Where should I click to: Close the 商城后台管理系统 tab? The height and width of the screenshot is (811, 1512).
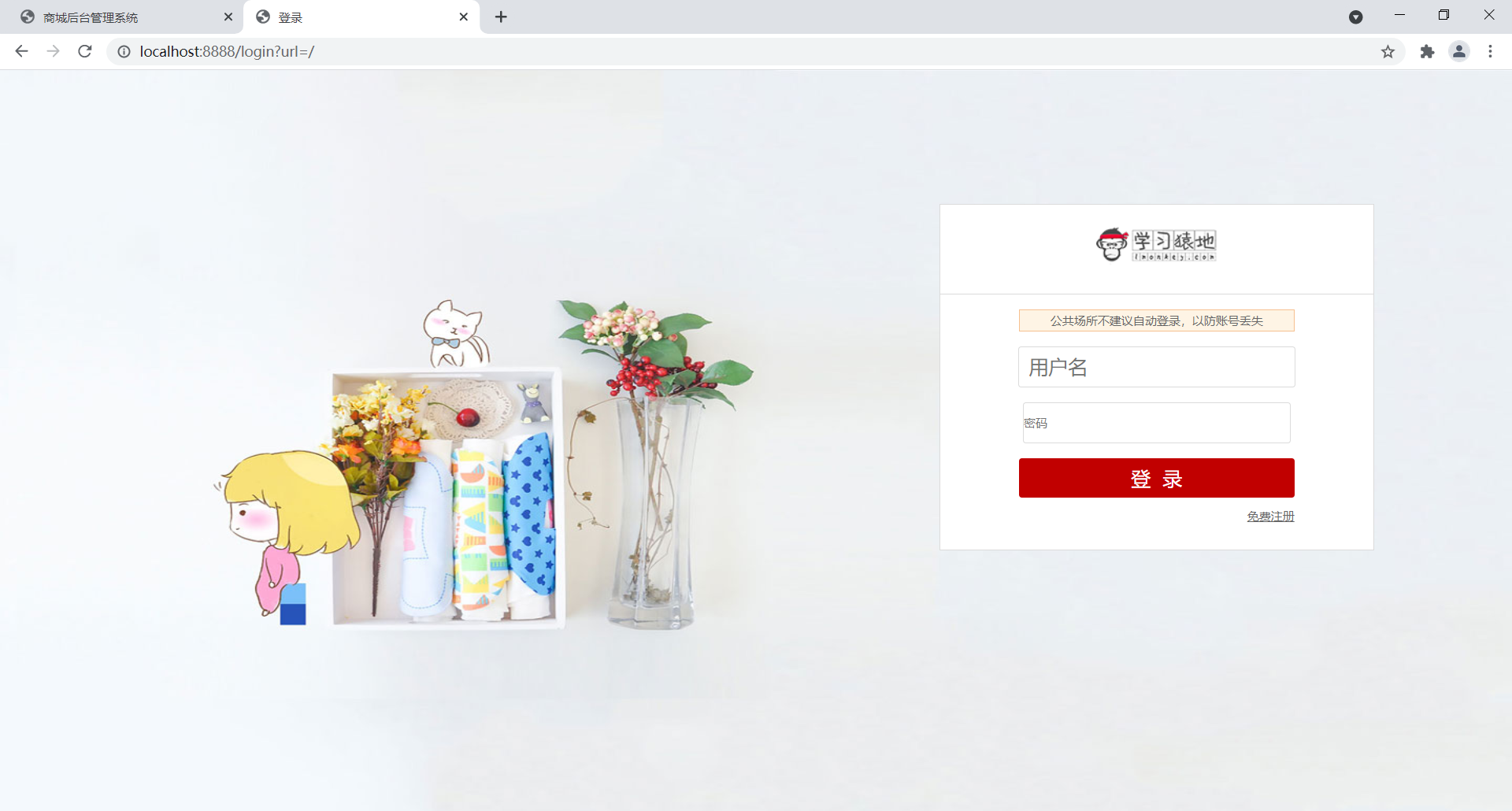tap(228, 17)
